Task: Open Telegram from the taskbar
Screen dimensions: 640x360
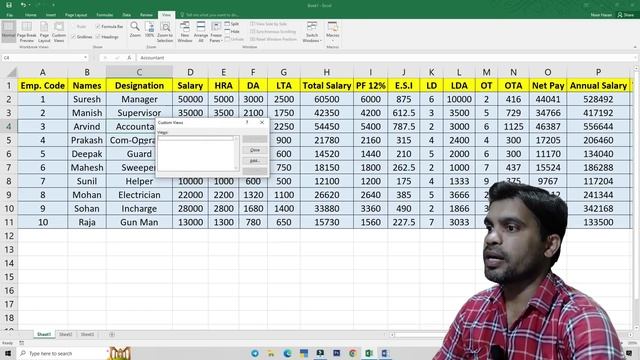Action: (255, 353)
